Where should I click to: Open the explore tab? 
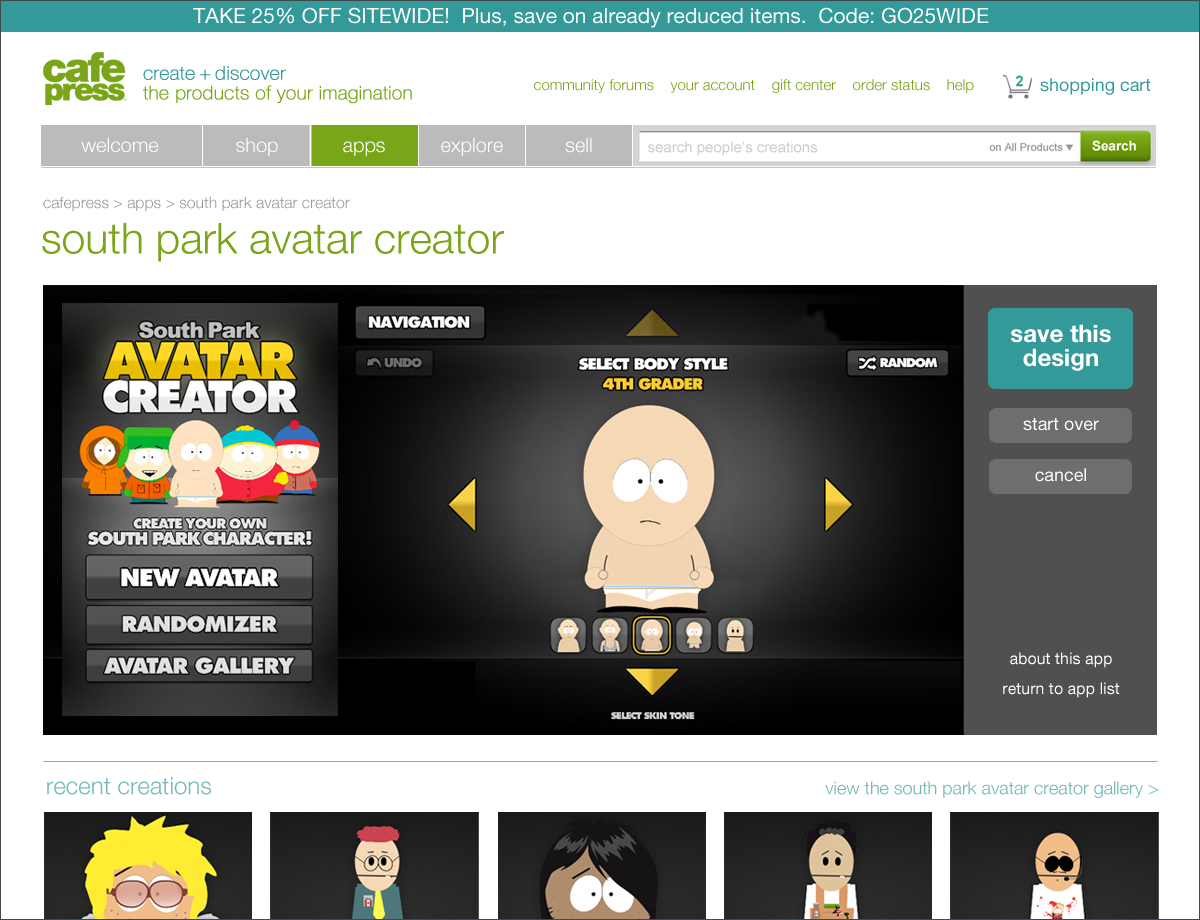[x=472, y=146]
